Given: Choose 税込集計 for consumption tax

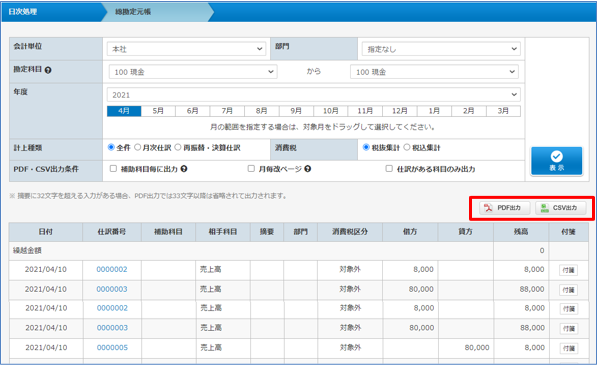Looking at the screenshot, I should [x=407, y=147].
